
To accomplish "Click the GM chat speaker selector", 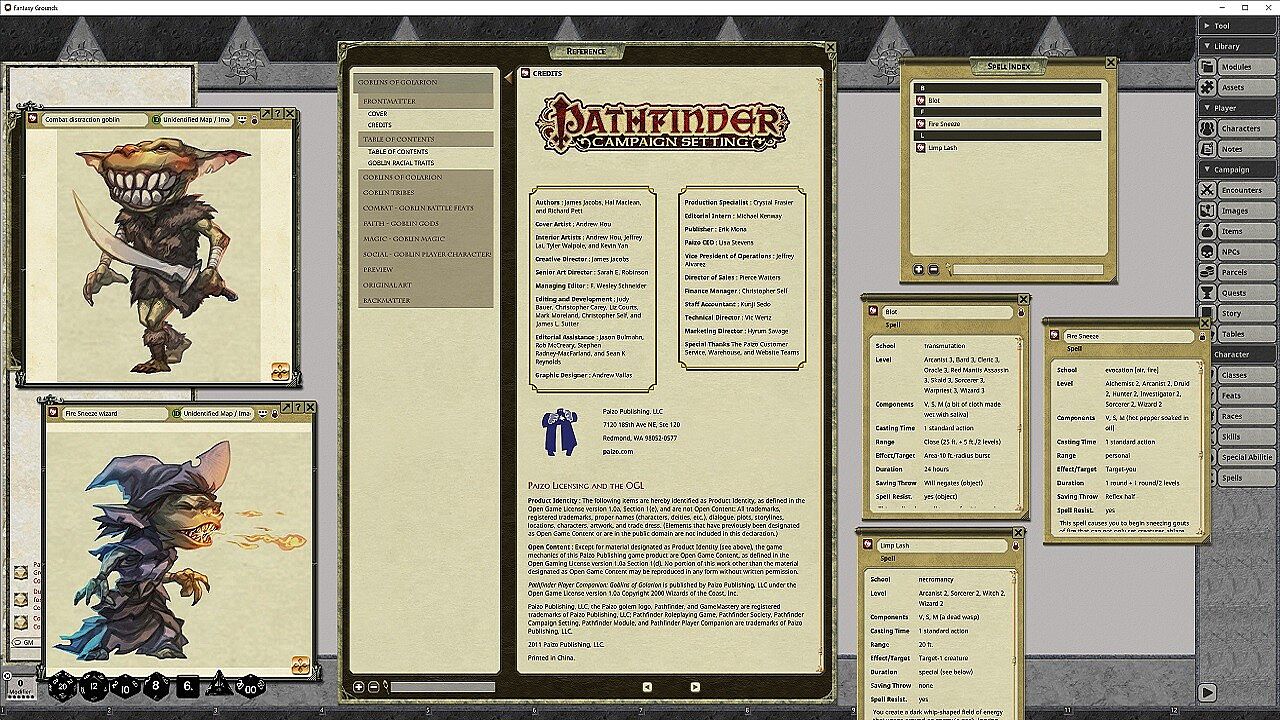I will click(24, 642).
